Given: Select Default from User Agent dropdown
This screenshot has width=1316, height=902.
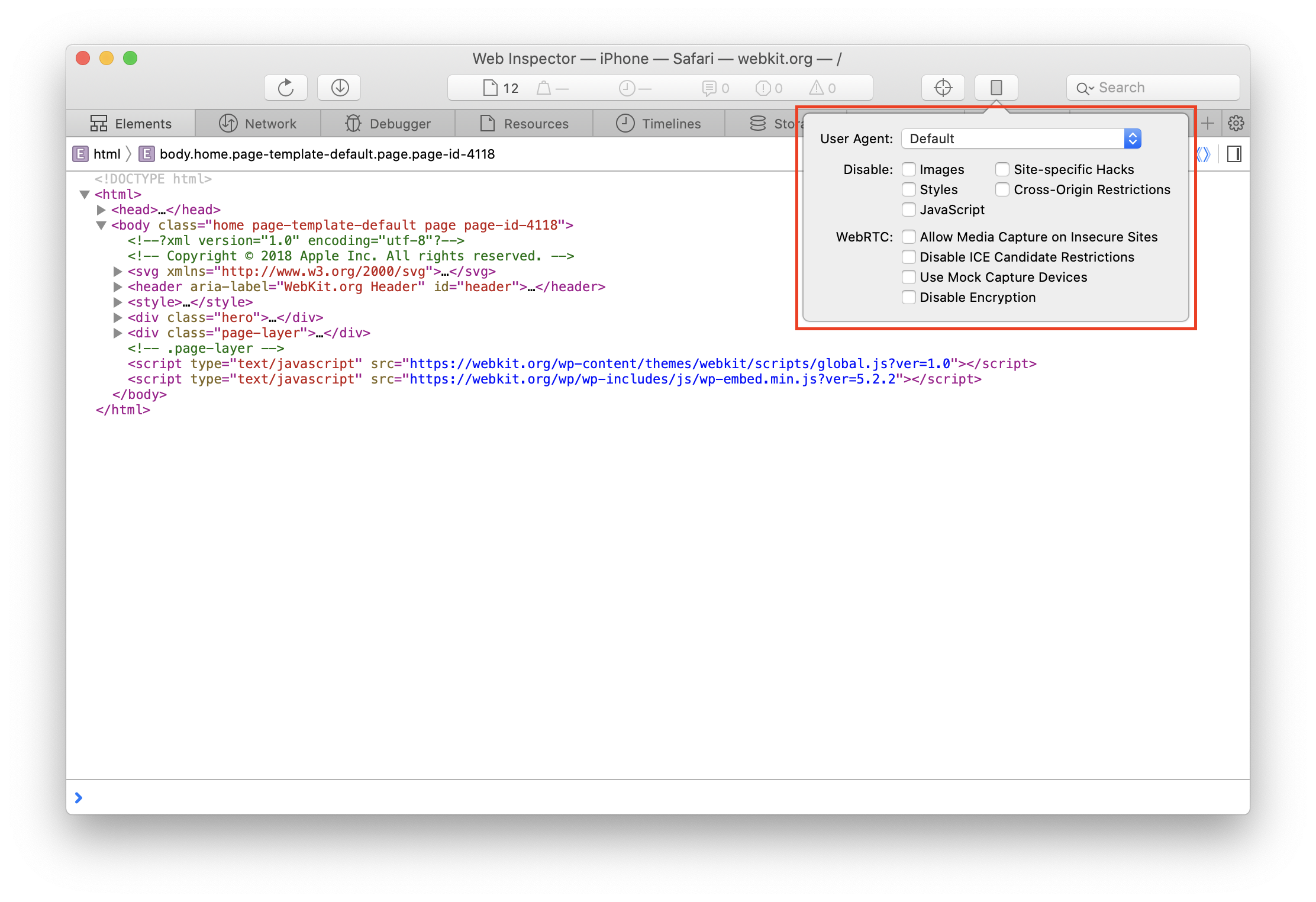Looking at the screenshot, I should 1019,139.
